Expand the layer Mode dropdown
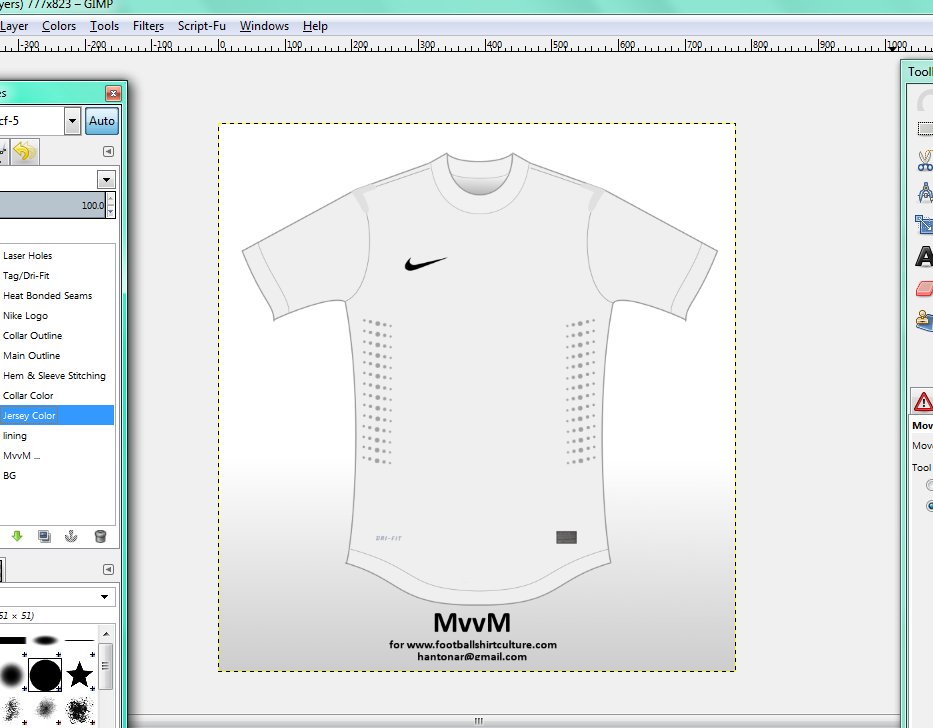 click(x=106, y=179)
